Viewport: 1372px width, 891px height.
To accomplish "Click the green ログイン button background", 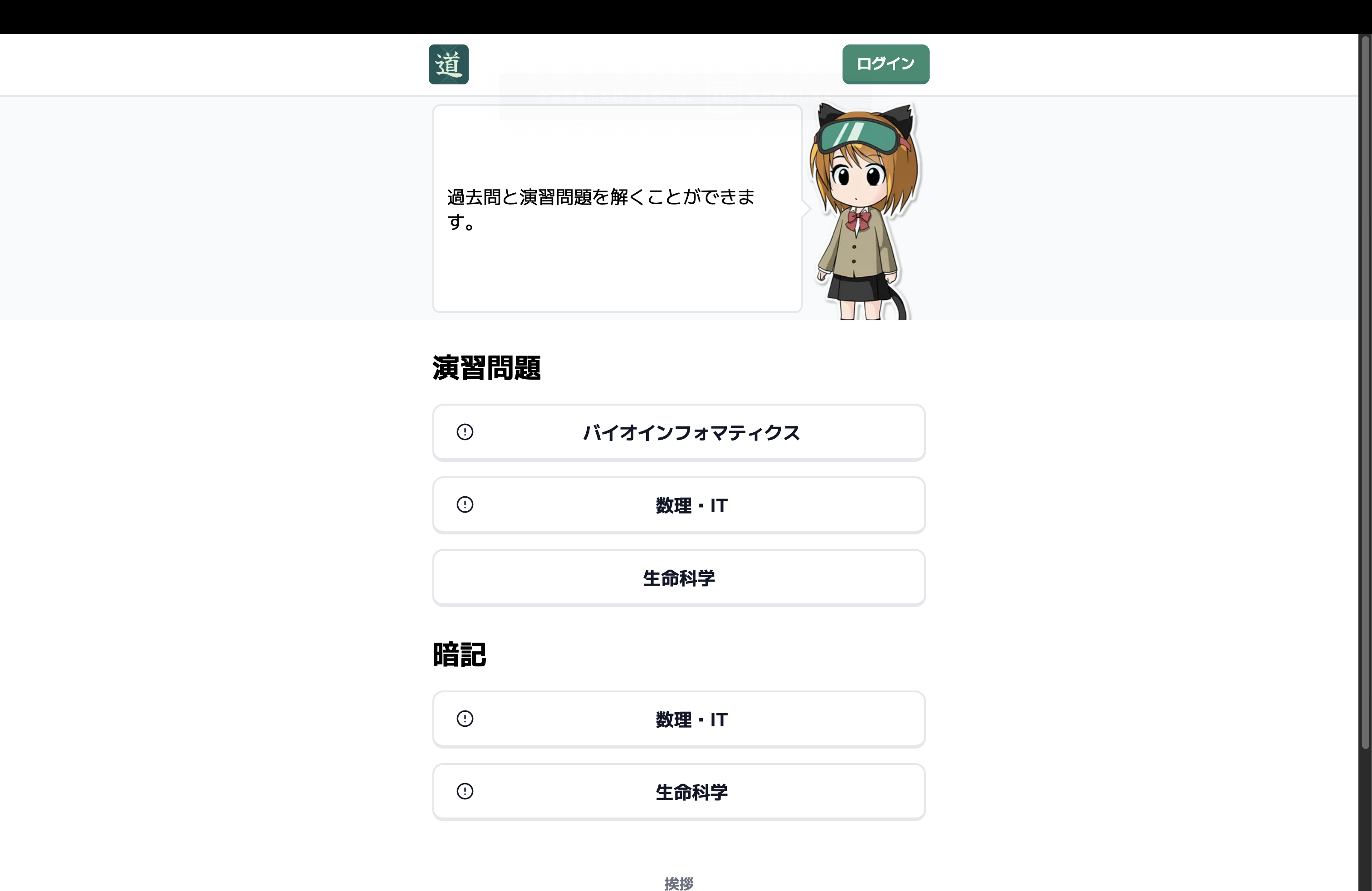I will point(886,64).
